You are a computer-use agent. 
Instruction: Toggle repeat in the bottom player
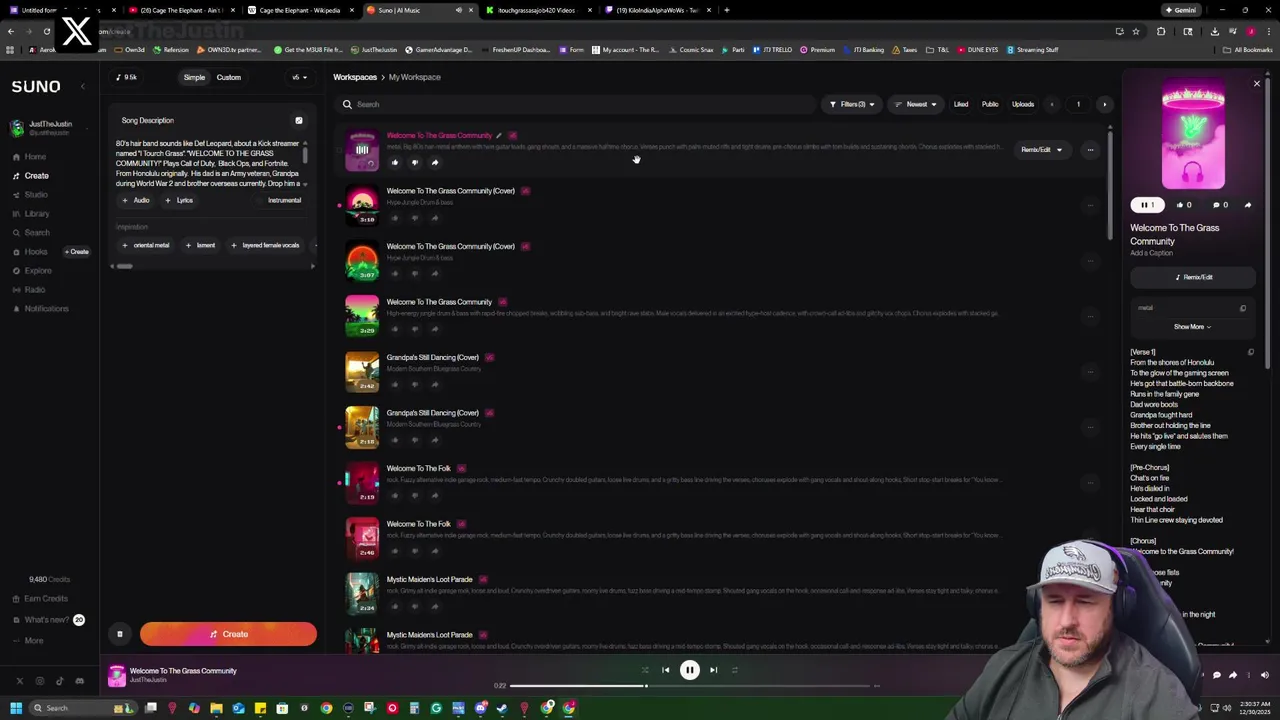pyautogui.click(x=735, y=670)
